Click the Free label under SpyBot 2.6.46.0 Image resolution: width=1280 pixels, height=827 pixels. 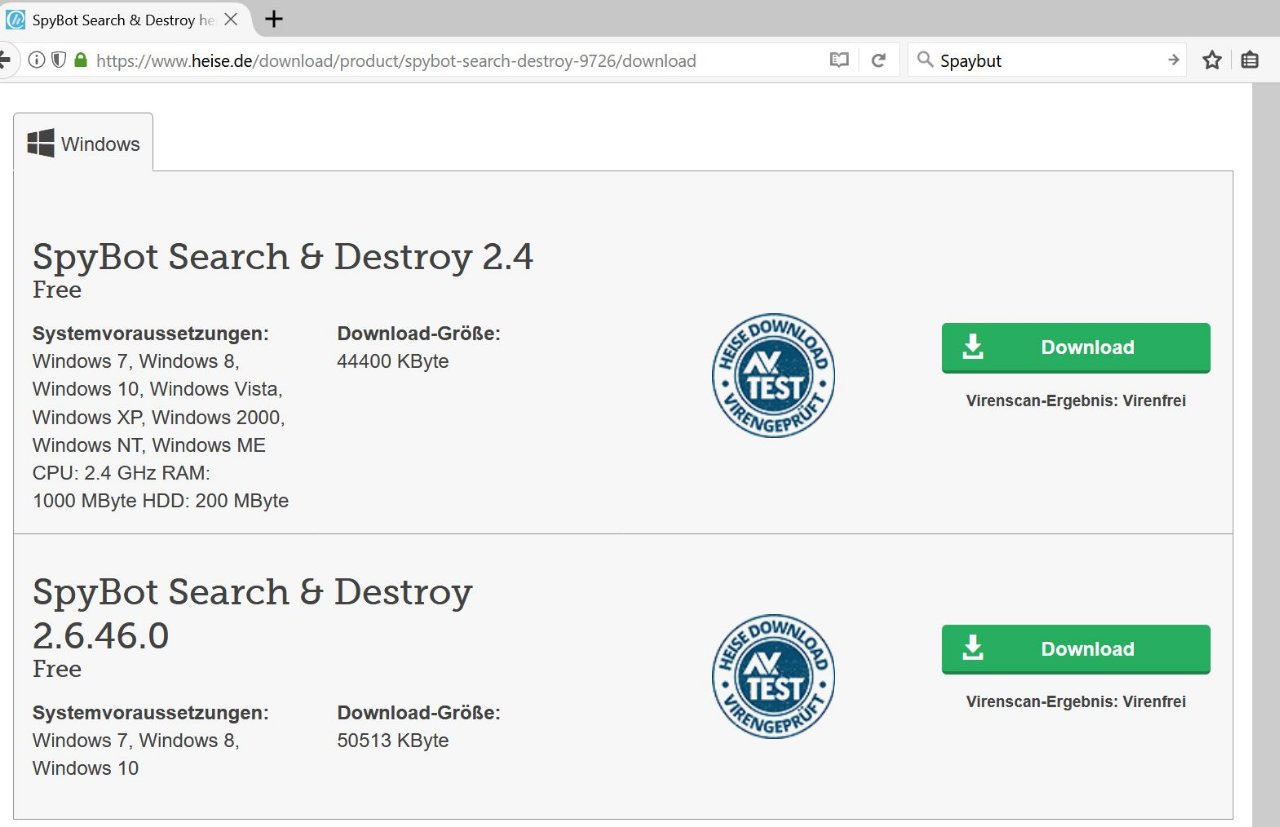(57, 669)
